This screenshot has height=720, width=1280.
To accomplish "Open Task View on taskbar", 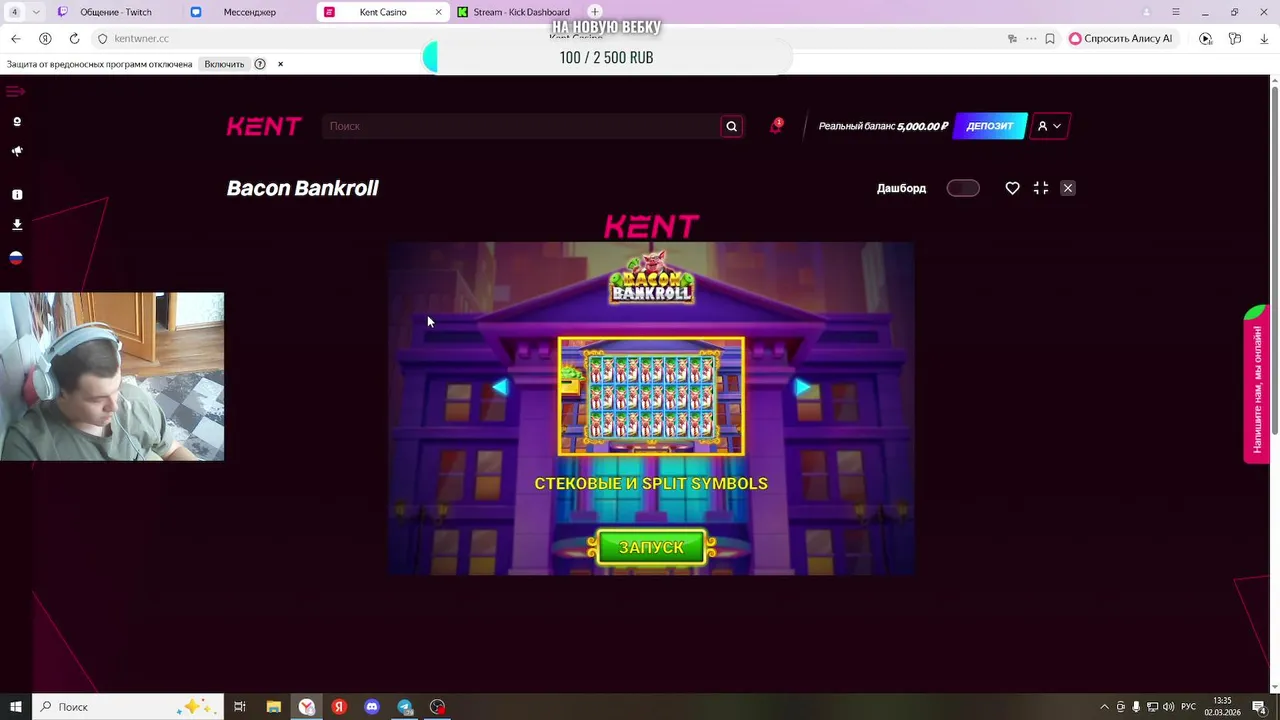I will coord(240,707).
